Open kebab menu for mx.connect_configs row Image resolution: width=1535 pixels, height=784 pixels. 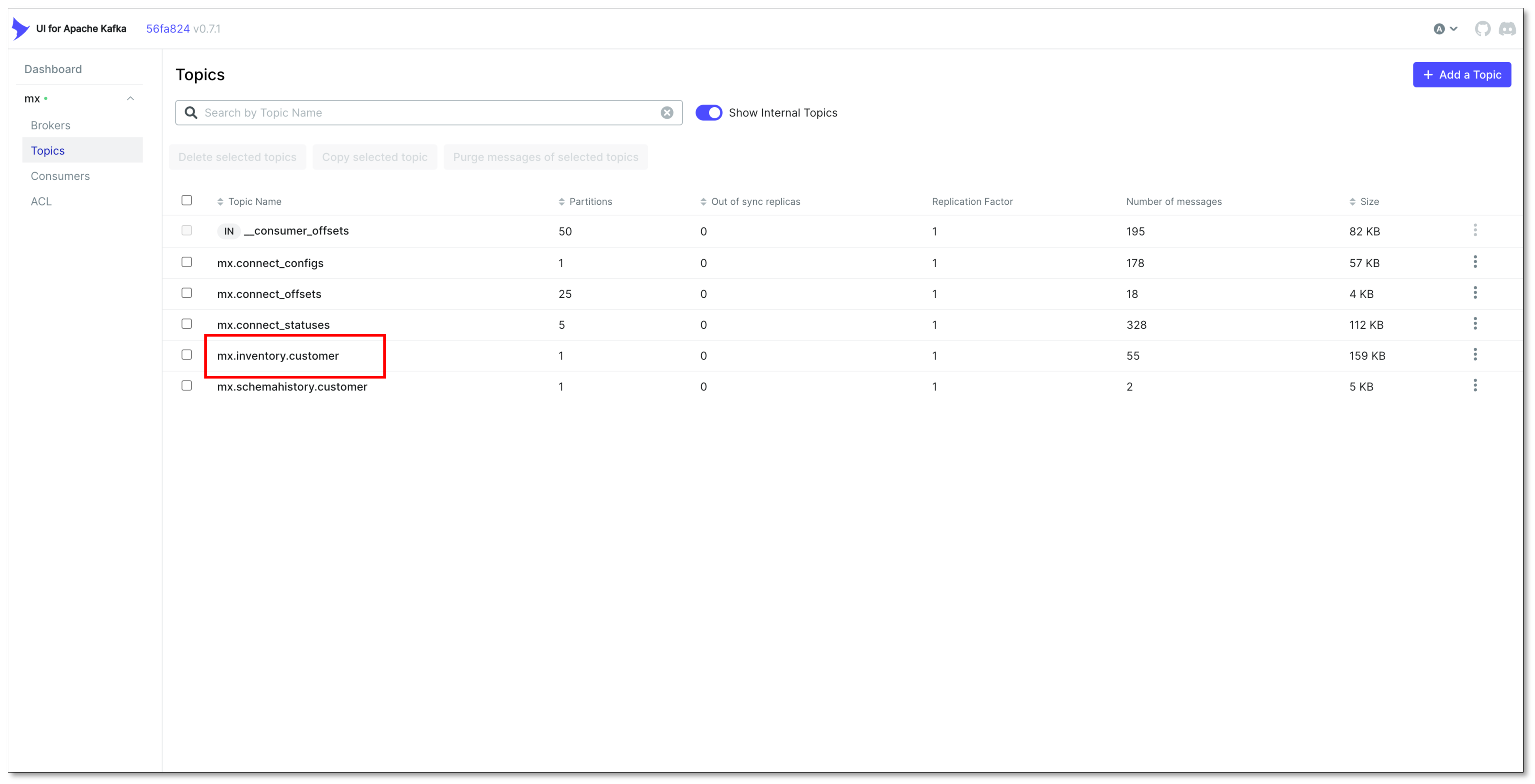(1475, 262)
